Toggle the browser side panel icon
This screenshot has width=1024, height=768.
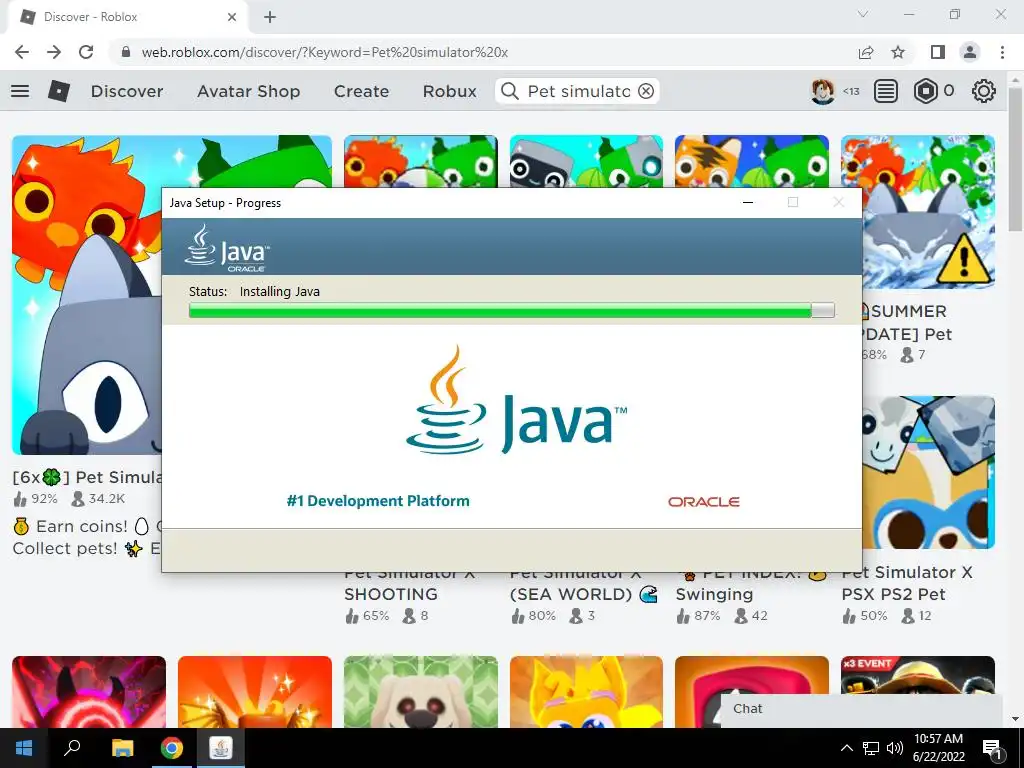point(938,52)
